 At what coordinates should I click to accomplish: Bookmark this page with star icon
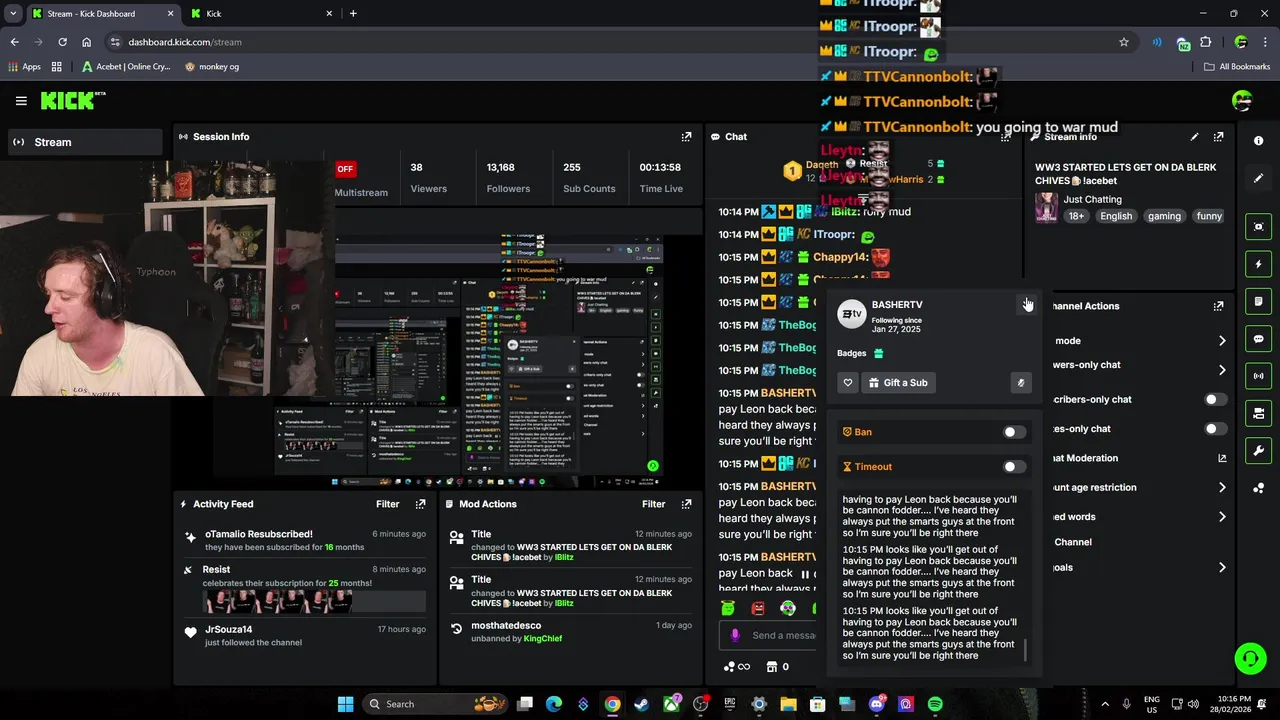[x=1124, y=42]
